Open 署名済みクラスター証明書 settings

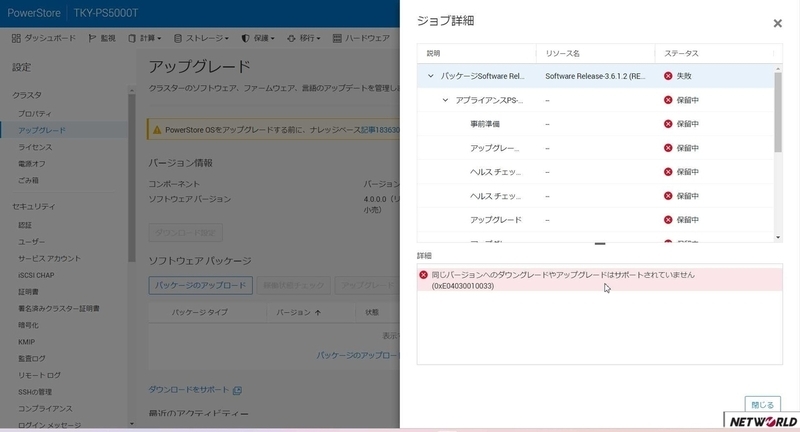[x=59, y=309]
